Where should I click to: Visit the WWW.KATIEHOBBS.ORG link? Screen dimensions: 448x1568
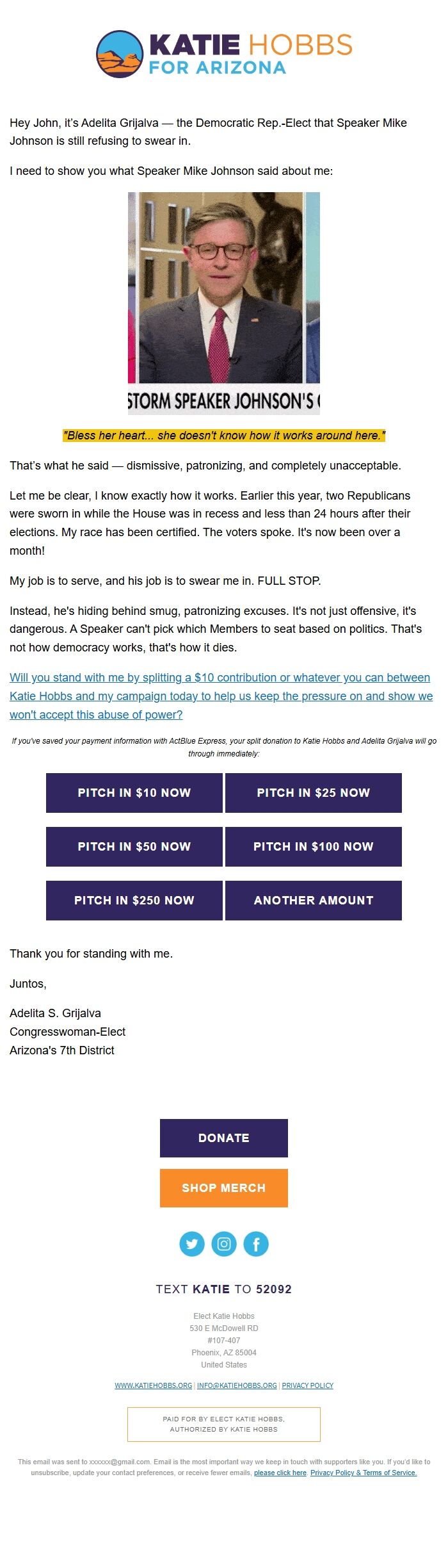[x=154, y=1385]
